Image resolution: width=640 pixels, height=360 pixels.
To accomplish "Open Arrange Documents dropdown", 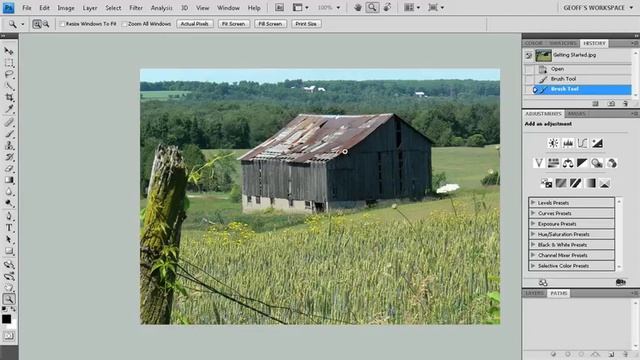I will (x=411, y=7).
